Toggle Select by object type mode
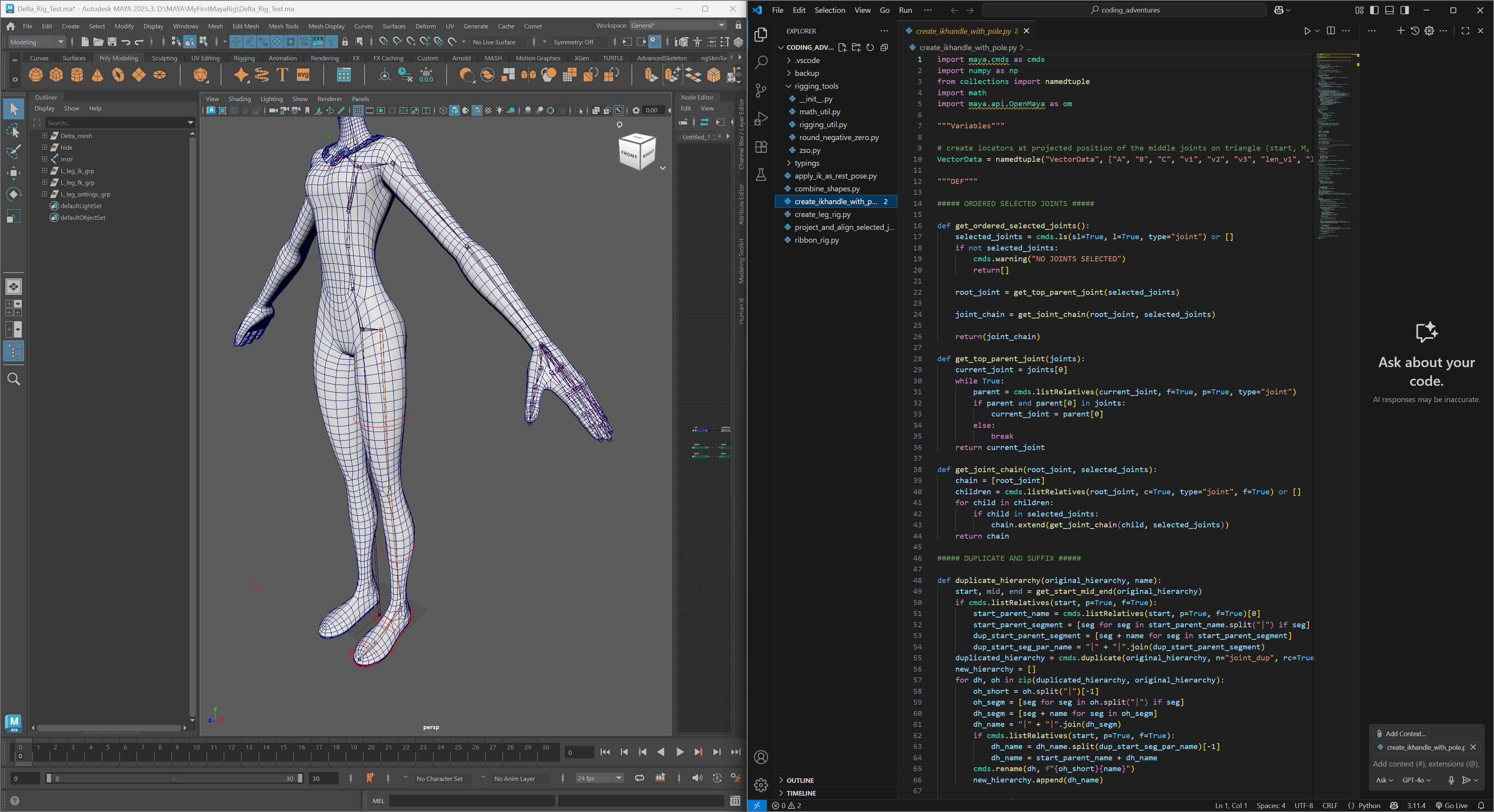The height and width of the screenshot is (812, 1494). 189,42
